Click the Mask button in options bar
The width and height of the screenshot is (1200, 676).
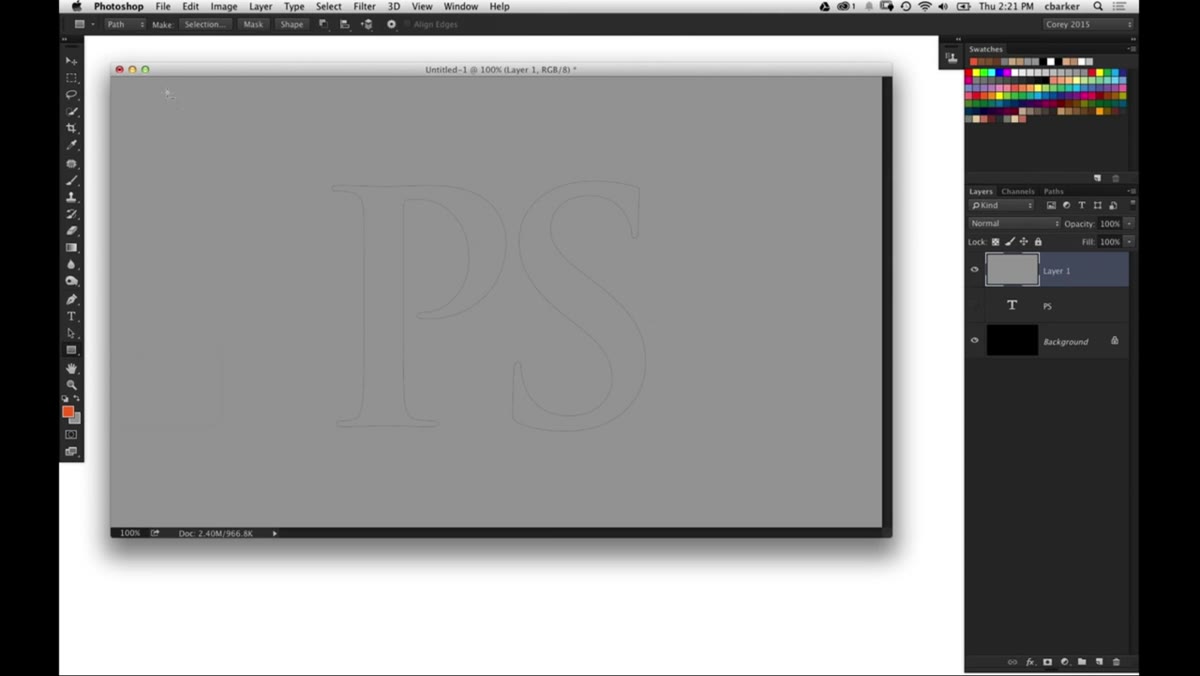pos(253,24)
